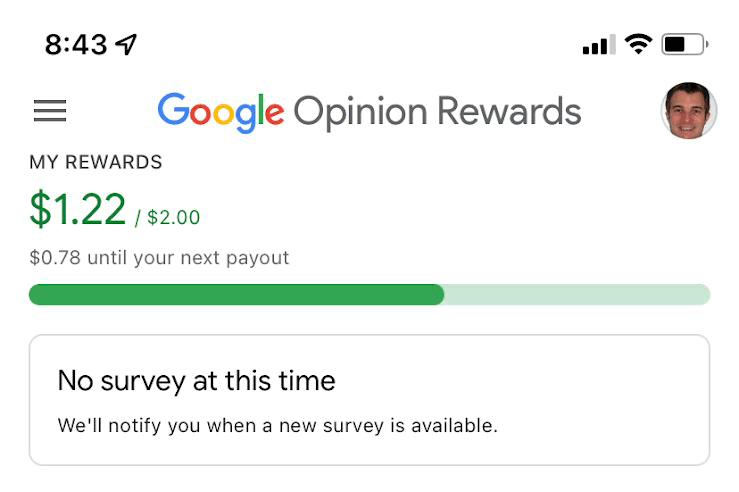The width and height of the screenshot is (739, 492).
Task: Click the filled green portion of progress bar
Action: 236,294
